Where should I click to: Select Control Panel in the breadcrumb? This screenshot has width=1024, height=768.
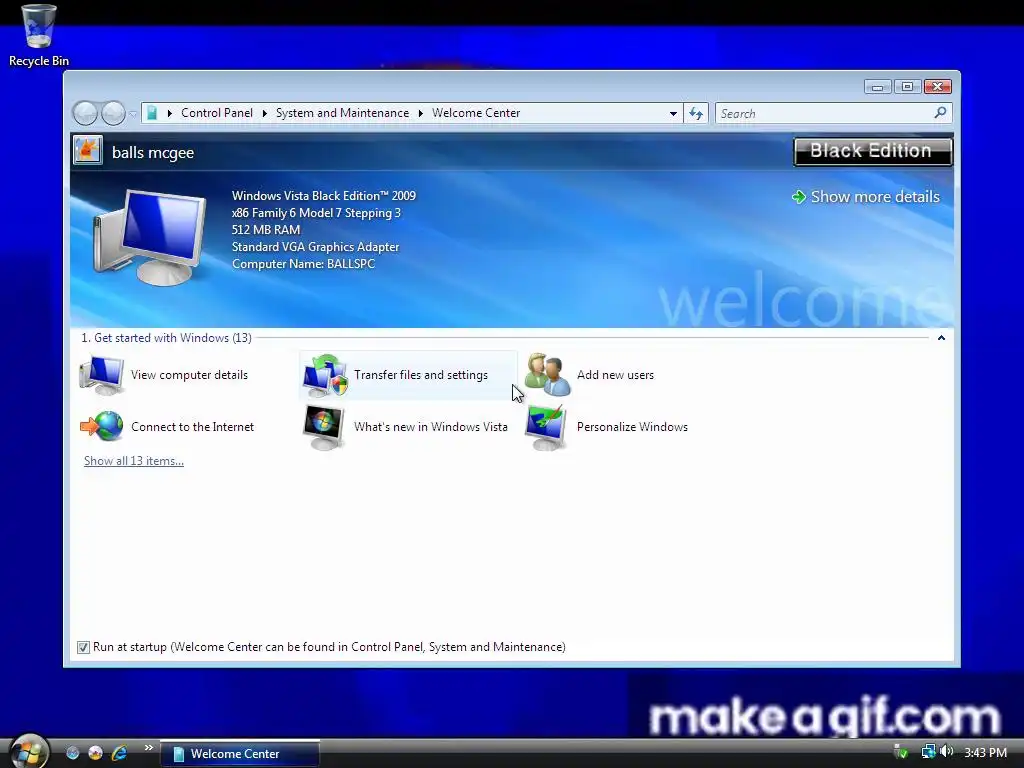coord(216,113)
